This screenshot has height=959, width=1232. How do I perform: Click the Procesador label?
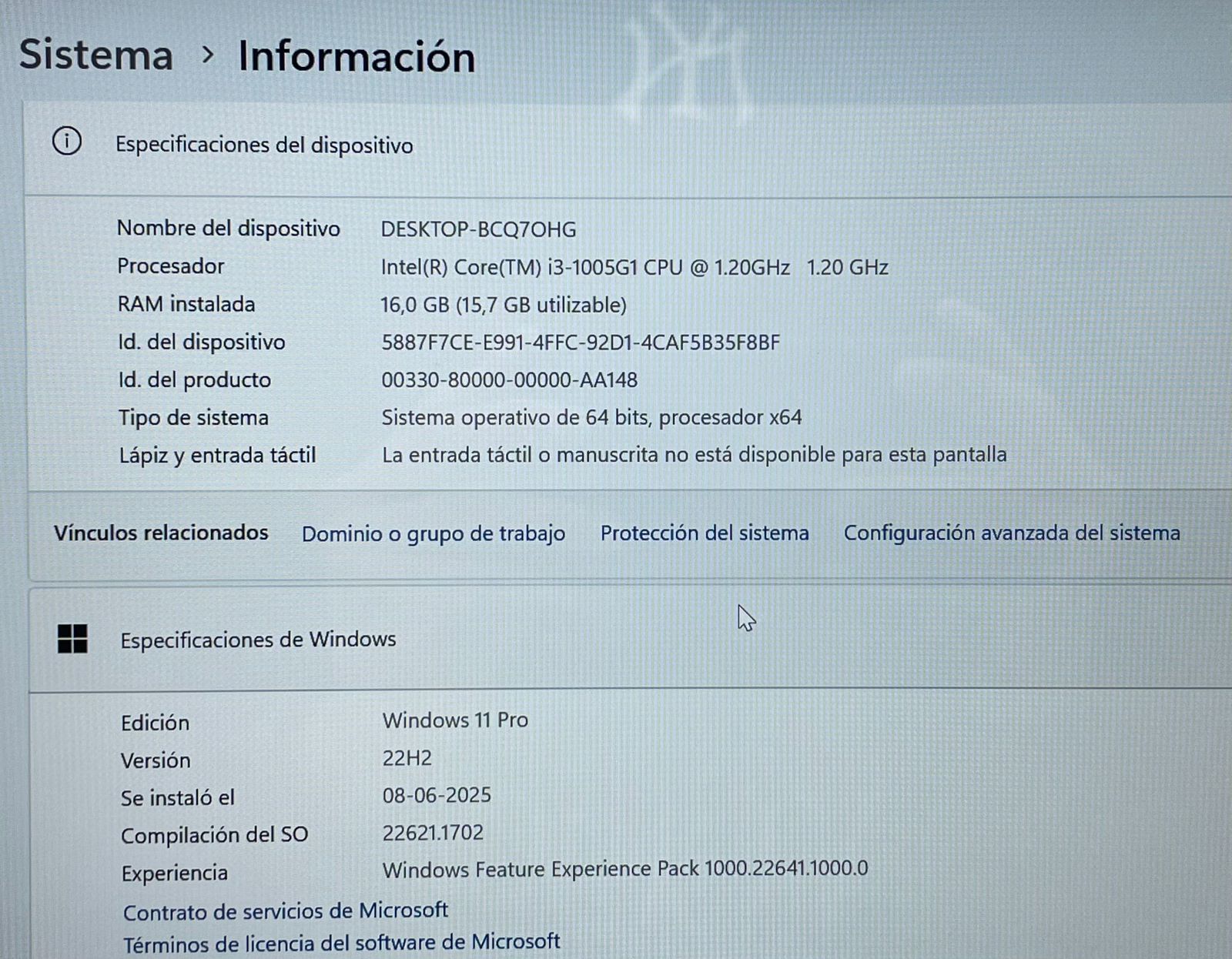pos(171,266)
